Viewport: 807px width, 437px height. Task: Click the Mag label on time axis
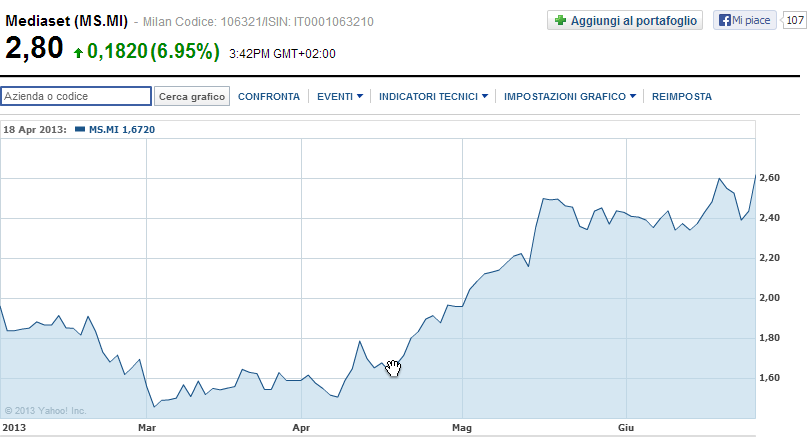click(462, 428)
